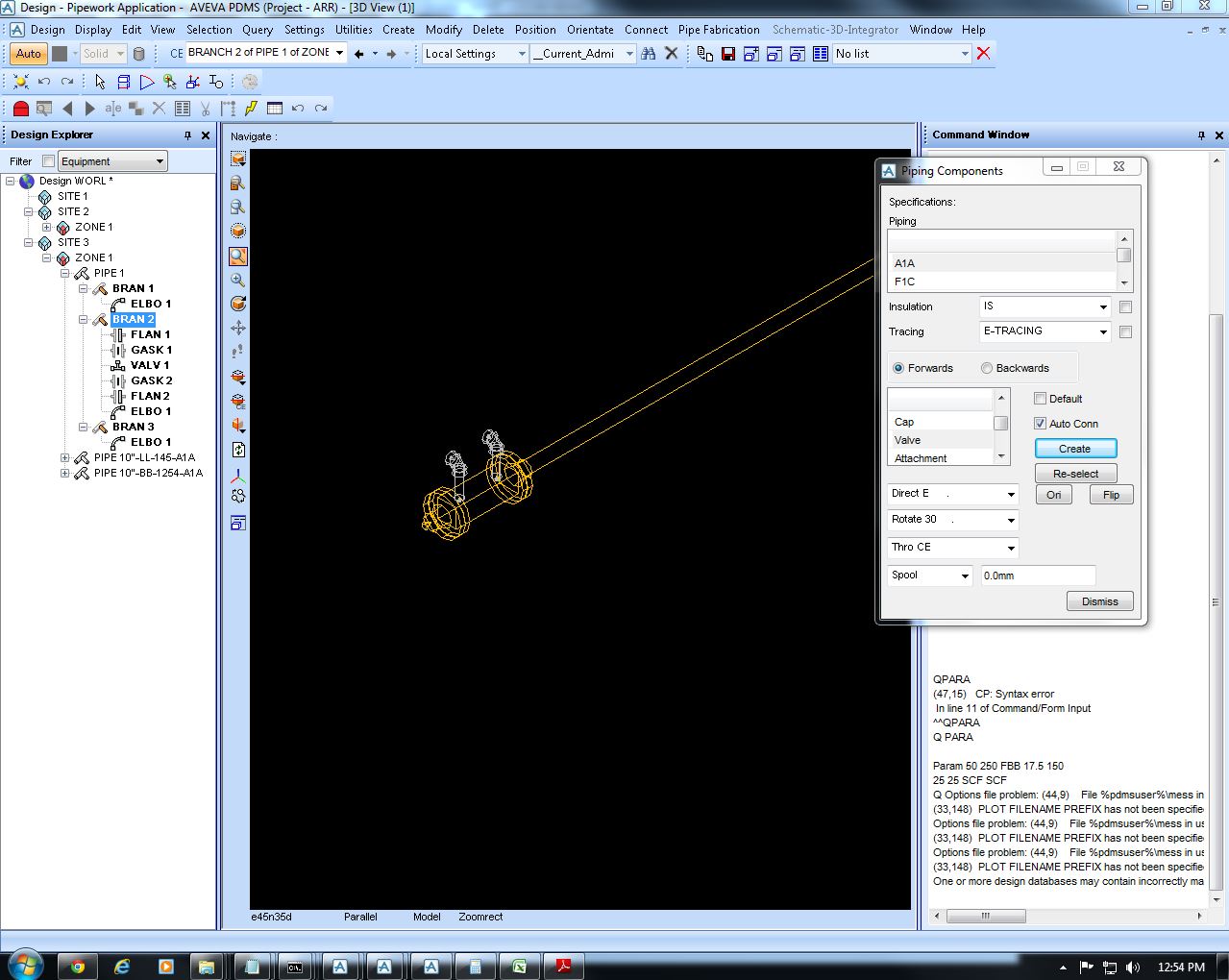
Task: Click the table grid icon in third toolbar row
Action: tap(275, 109)
